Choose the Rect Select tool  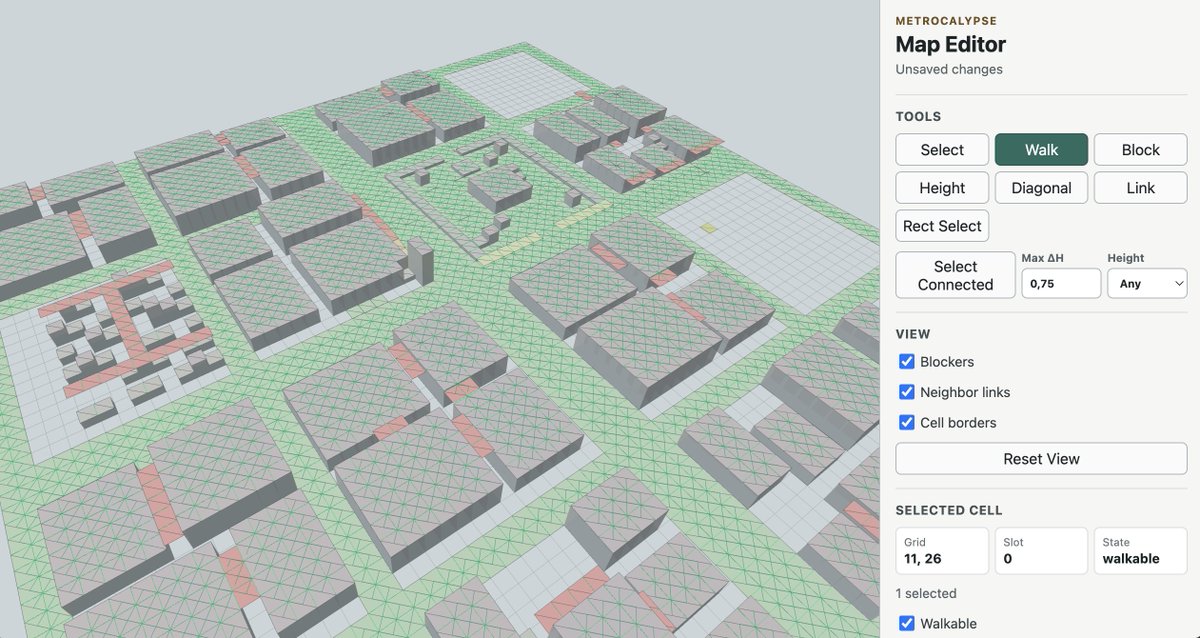coord(942,226)
